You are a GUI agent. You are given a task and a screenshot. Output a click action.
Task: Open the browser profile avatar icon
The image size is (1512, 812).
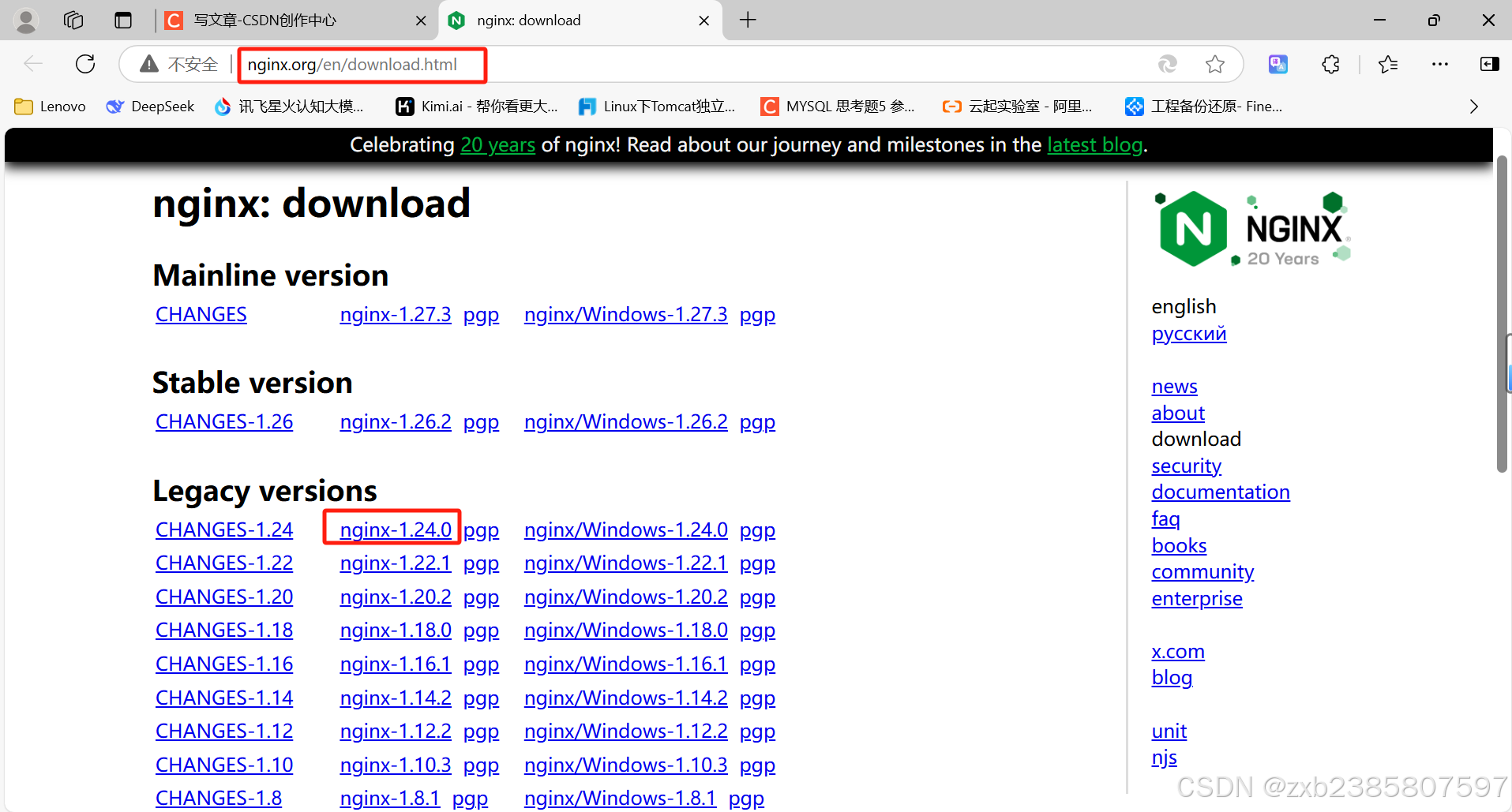point(26,21)
